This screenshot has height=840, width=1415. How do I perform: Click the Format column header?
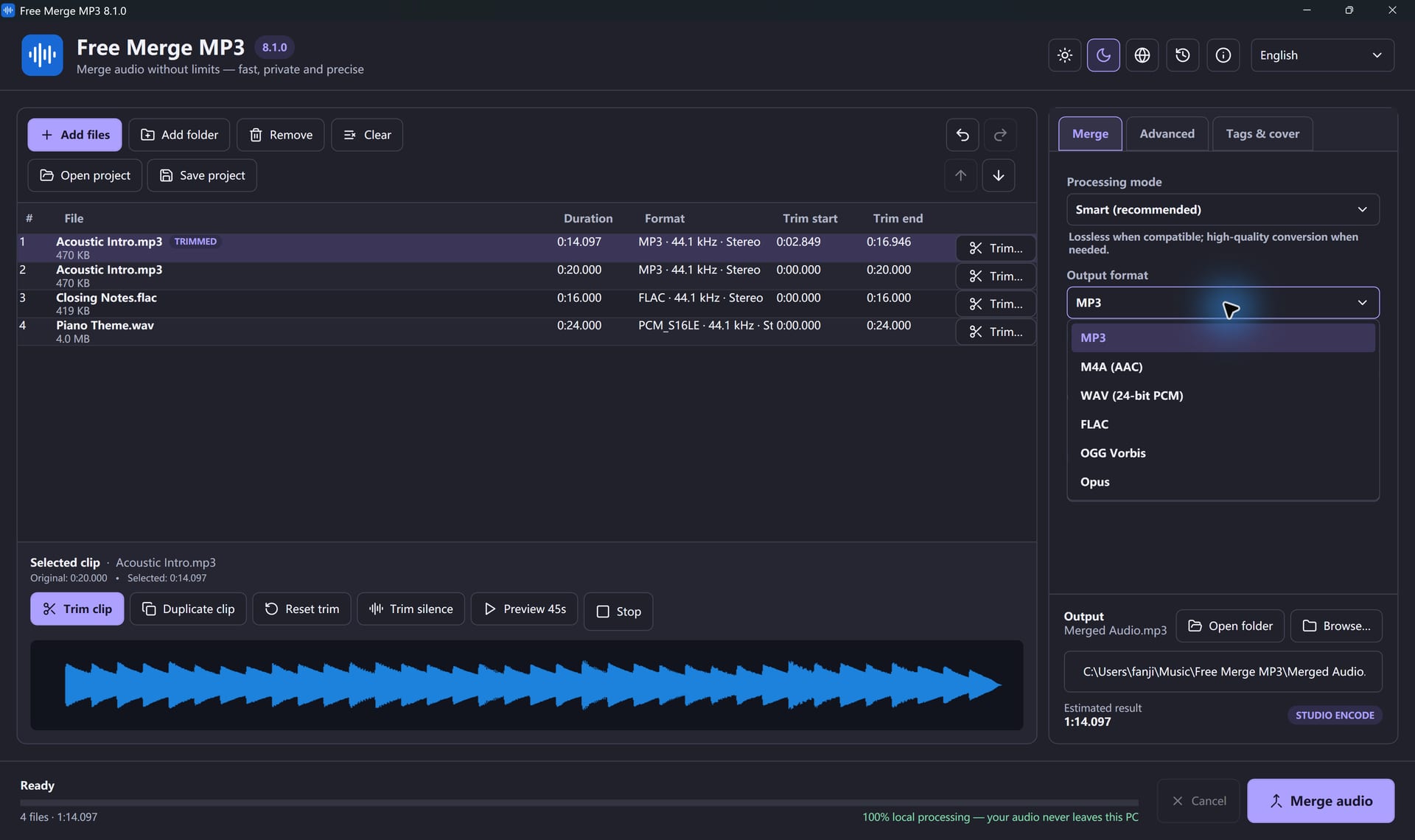[x=664, y=218]
